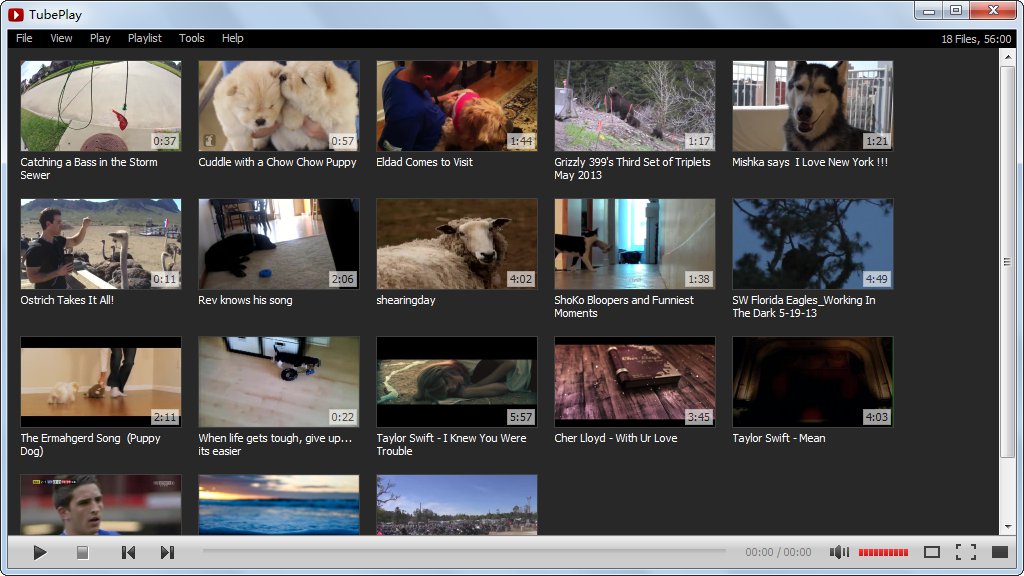Image resolution: width=1024 pixels, height=576 pixels.
Task: Click the 5:57 duration badge
Action: 520,417
